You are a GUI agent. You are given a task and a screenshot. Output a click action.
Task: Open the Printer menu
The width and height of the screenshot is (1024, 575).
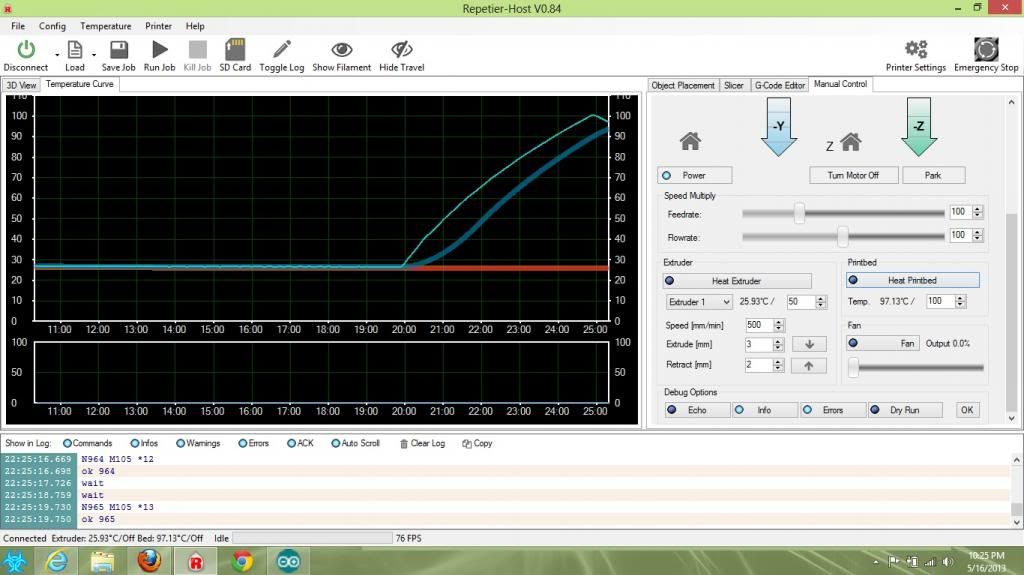pos(158,26)
